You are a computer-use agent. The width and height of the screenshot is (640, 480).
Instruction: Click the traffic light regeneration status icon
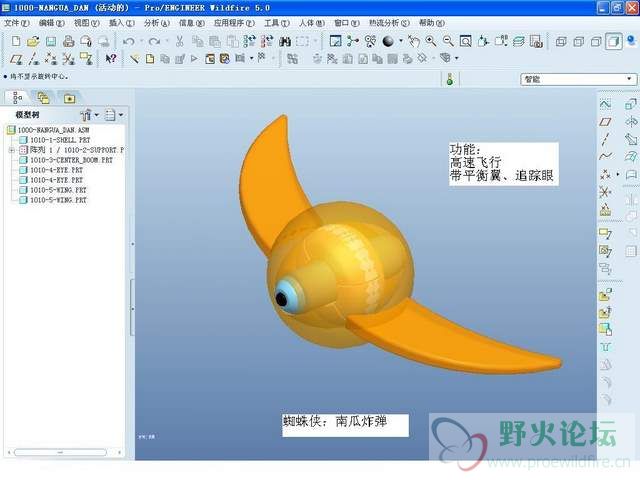tap(450, 79)
